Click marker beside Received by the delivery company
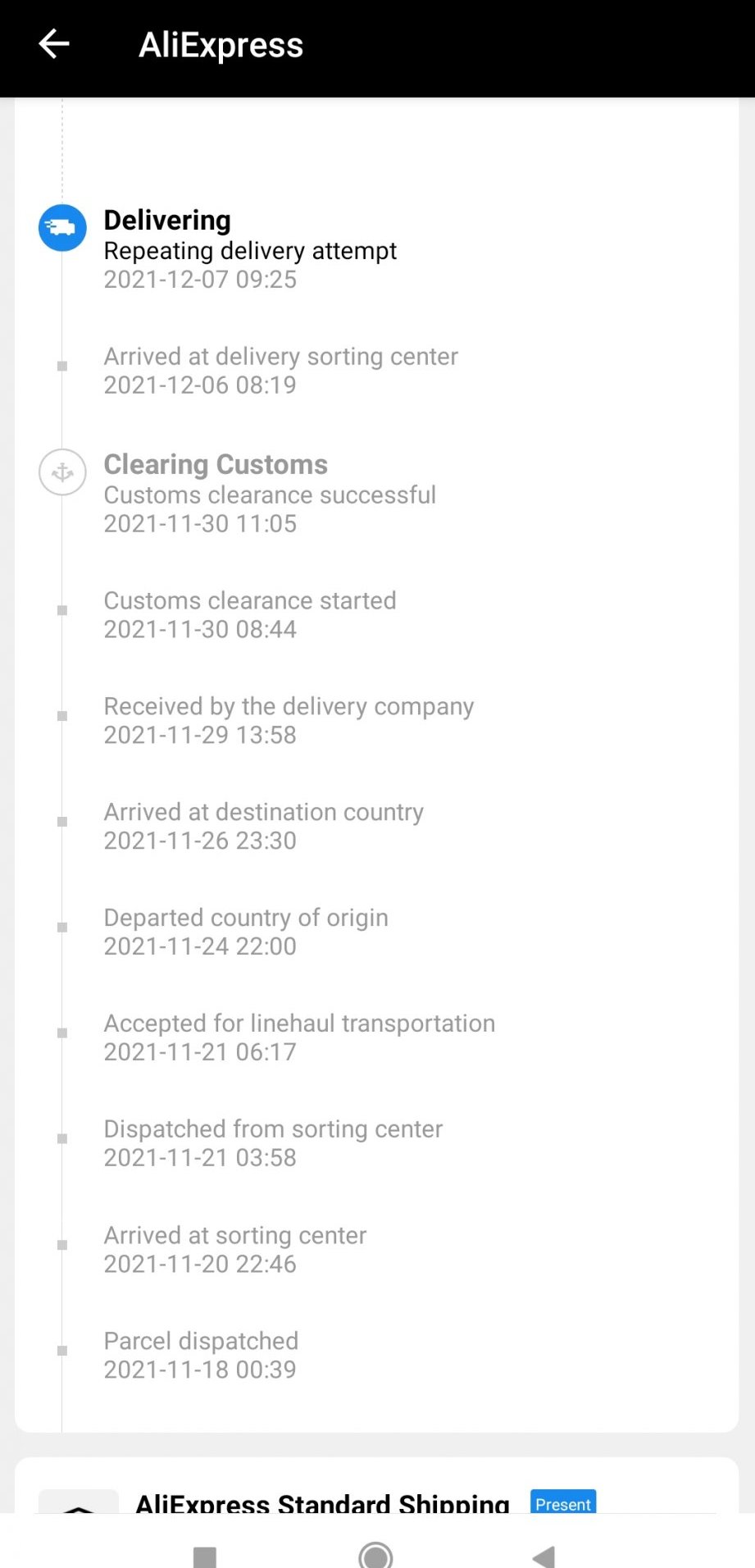Image resolution: width=755 pixels, height=1568 pixels. click(x=62, y=716)
